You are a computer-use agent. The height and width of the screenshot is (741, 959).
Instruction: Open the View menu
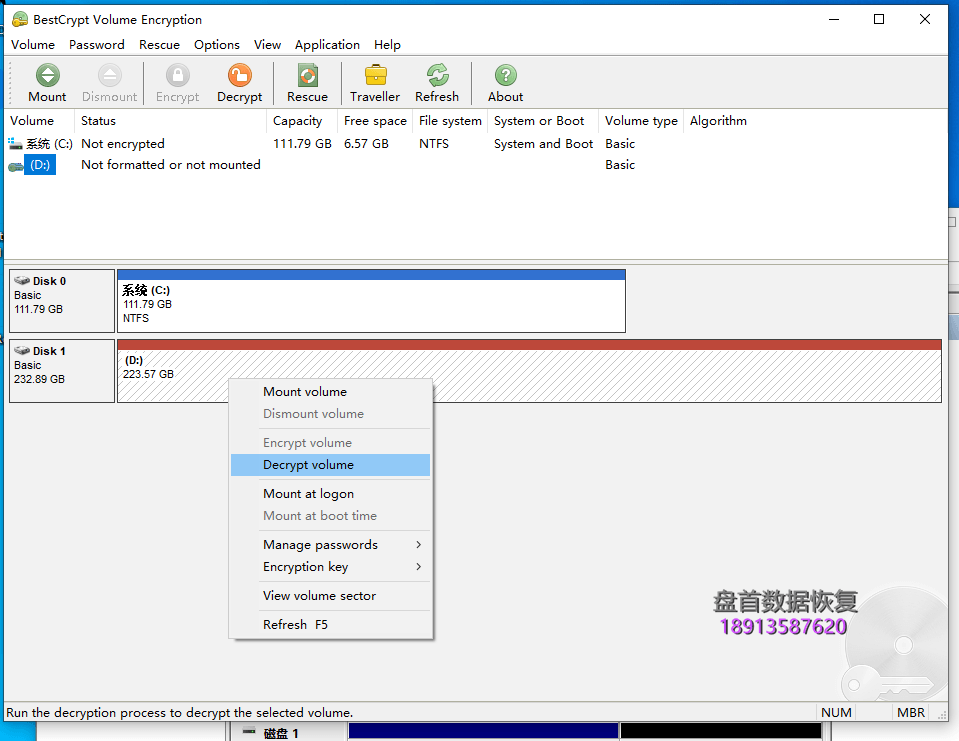tap(267, 45)
